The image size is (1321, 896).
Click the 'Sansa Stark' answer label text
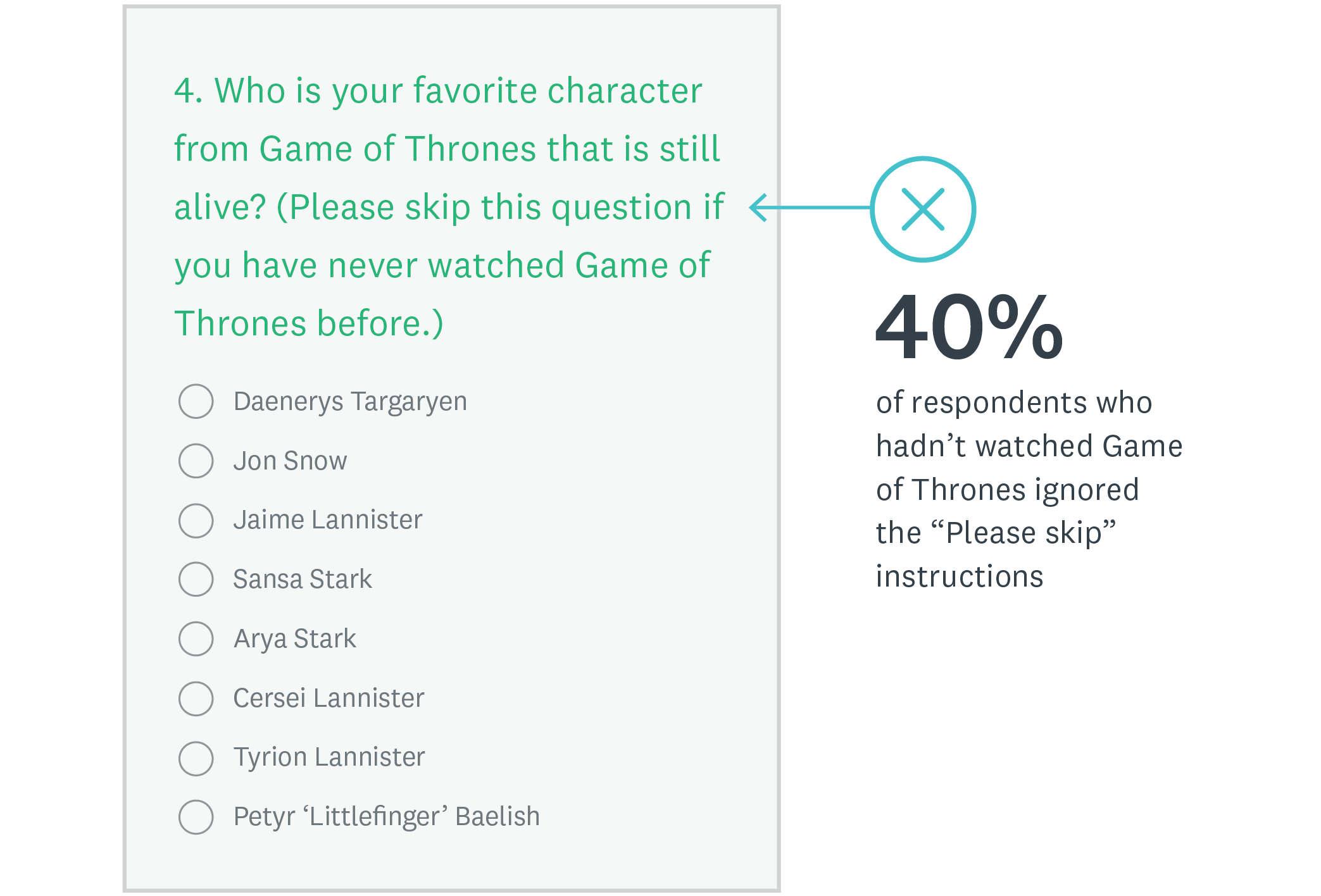[x=303, y=579]
